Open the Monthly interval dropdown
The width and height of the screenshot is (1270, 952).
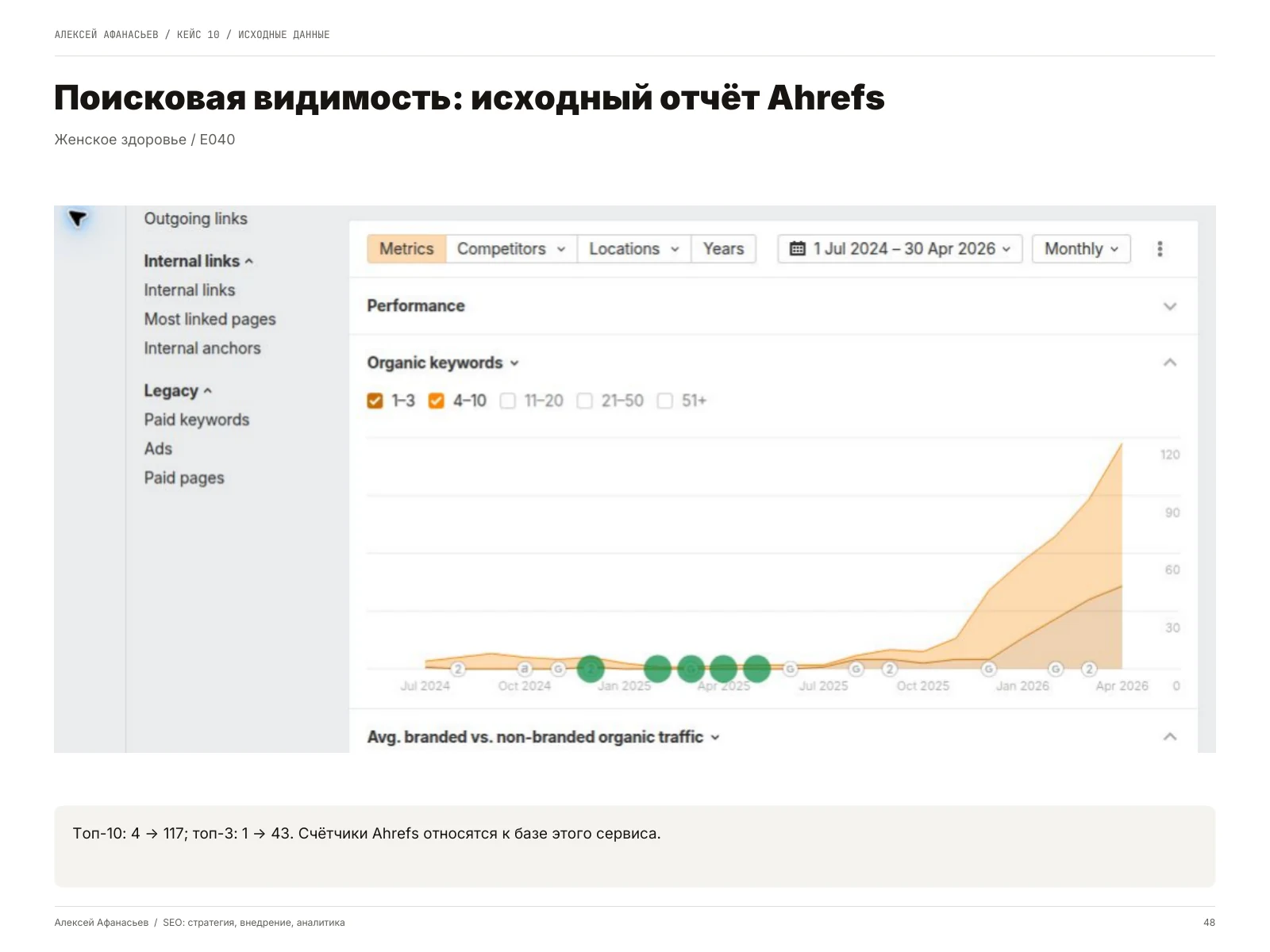tap(1081, 249)
